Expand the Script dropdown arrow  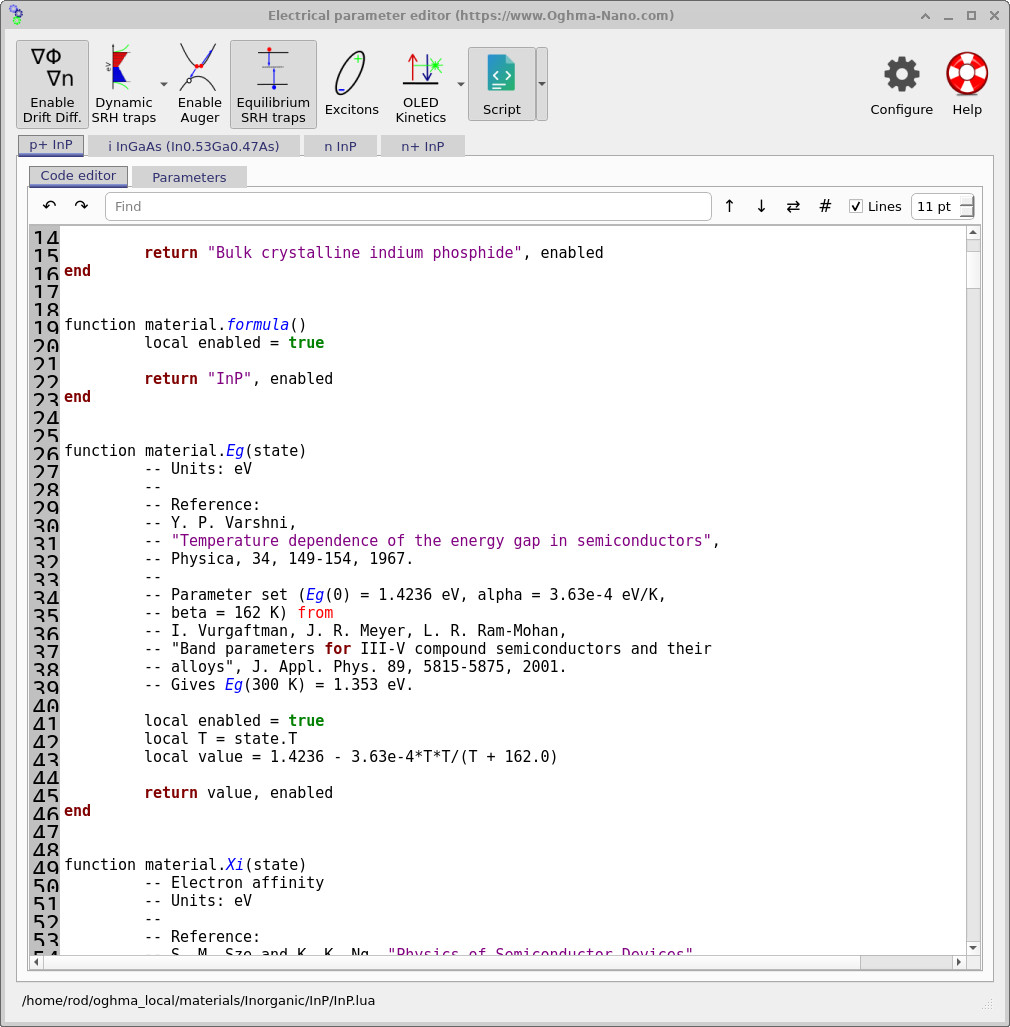coord(542,84)
